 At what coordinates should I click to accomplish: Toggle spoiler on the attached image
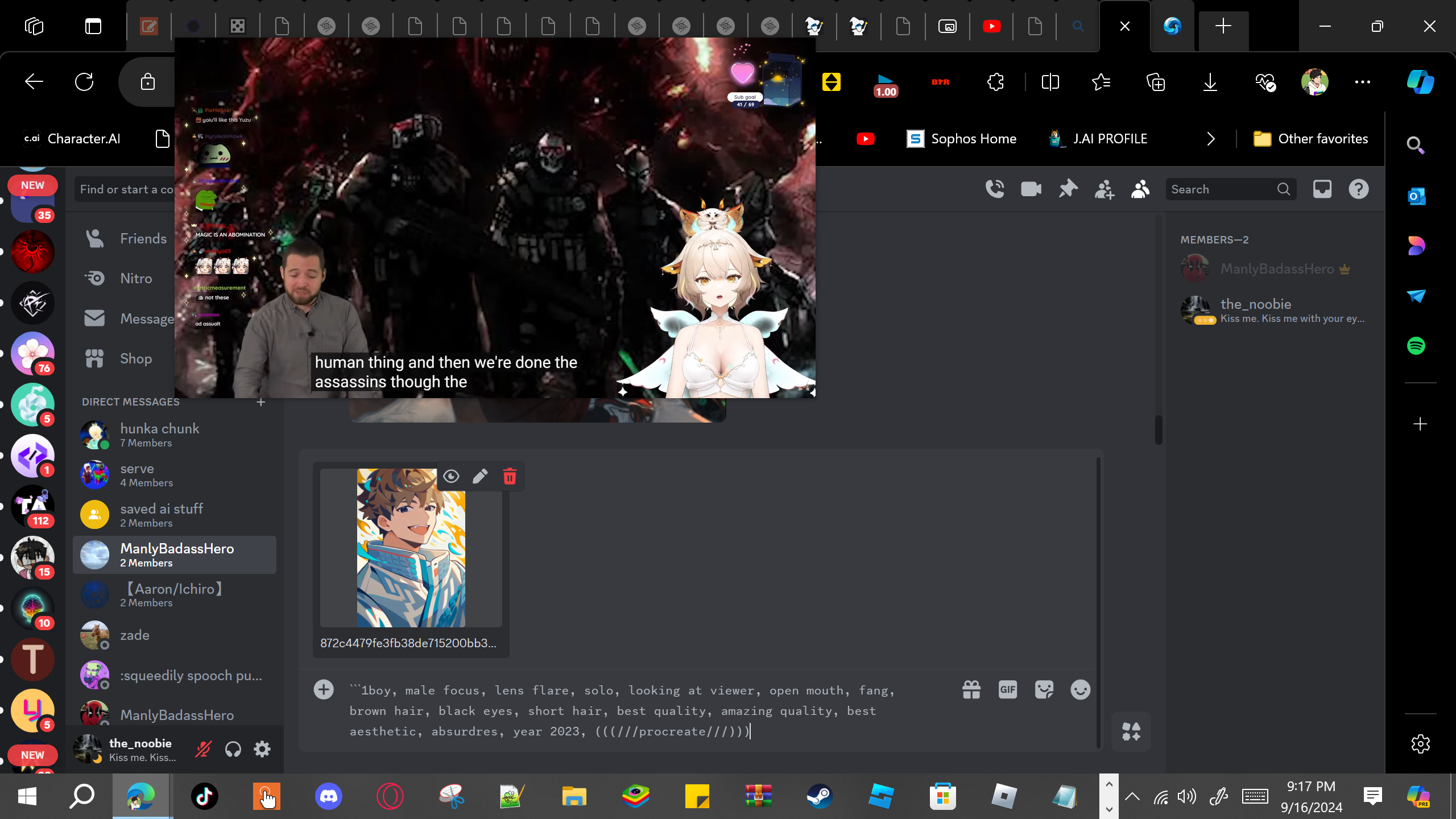(451, 476)
